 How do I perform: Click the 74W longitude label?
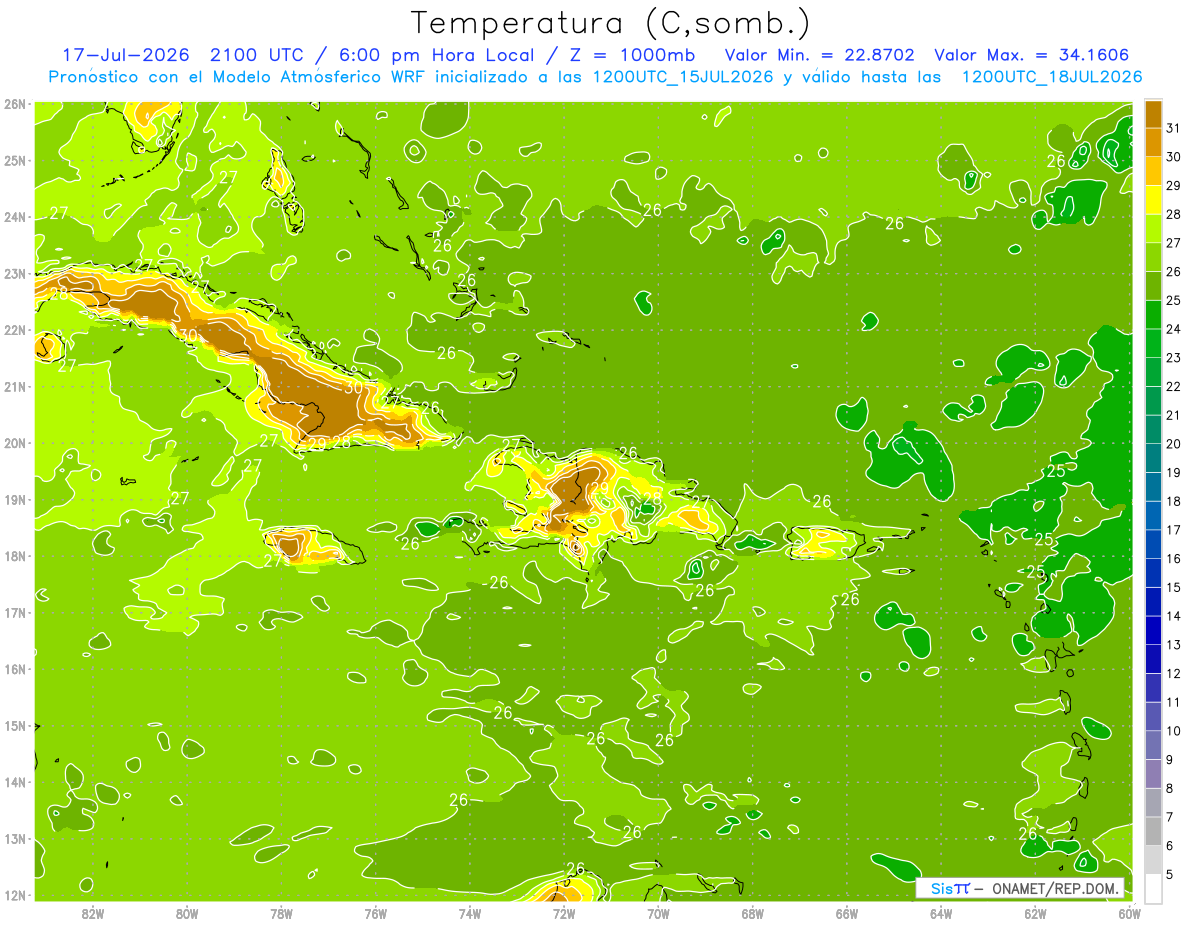(x=470, y=913)
